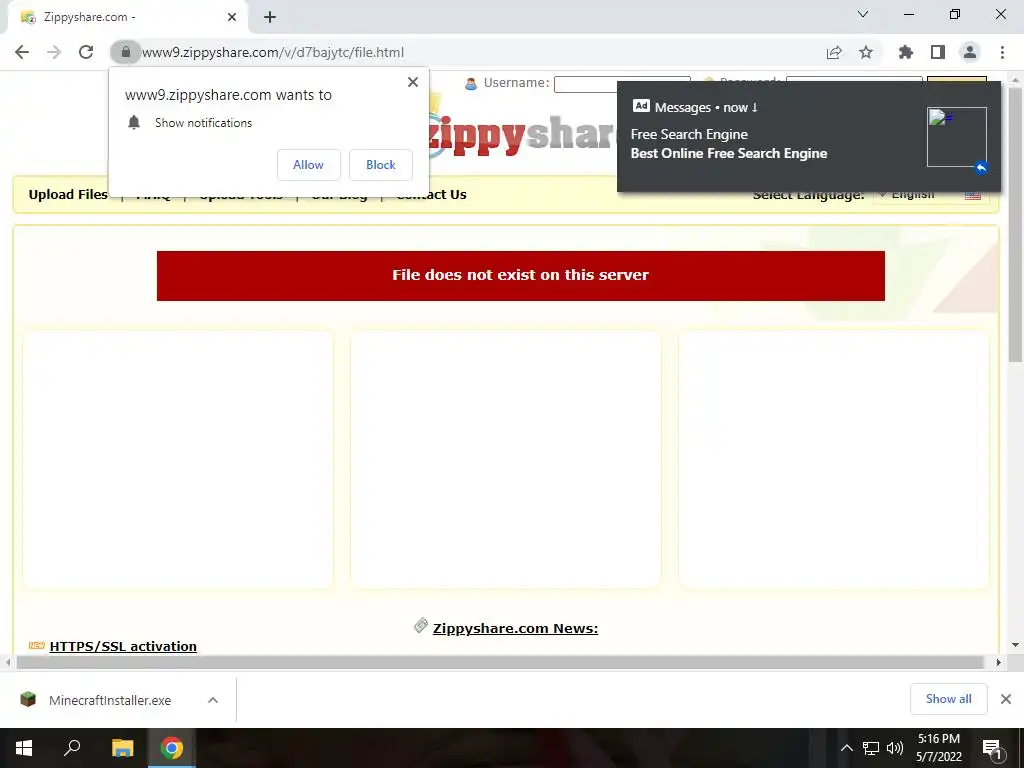Screen dimensions: 1024x768
Task: Expand MinecraftInstaller.exe download options arrow
Action: (x=213, y=700)
